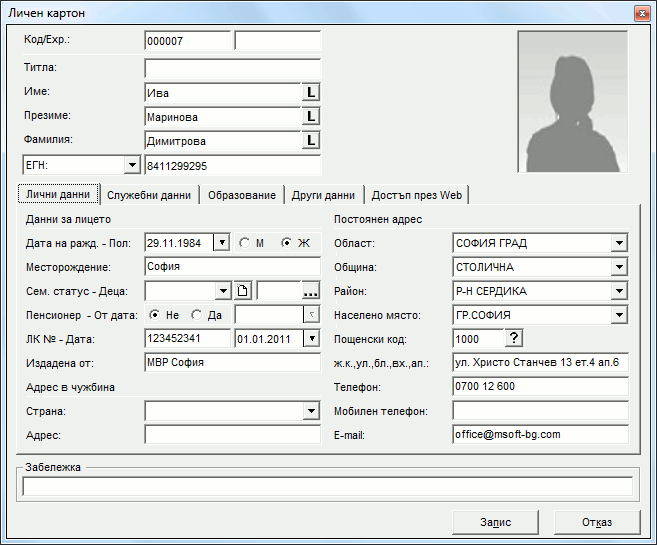Open the Район dropdown
The height and width of the screenshot is (545, 657).
click(x=619, y=291)
